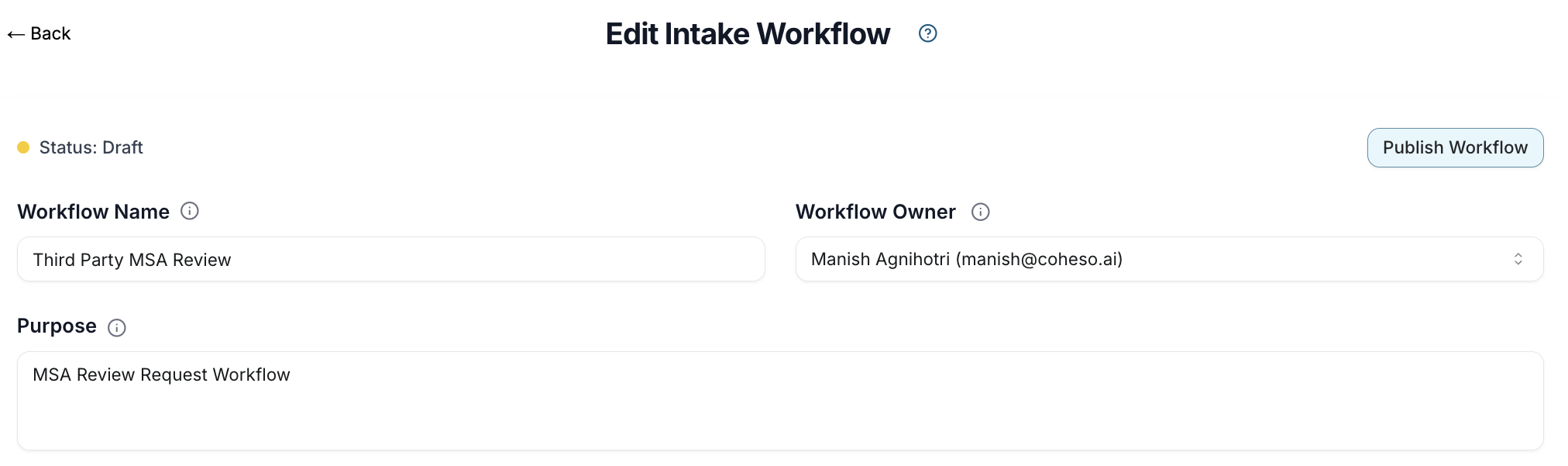Click the Status: Draft label
Screen dimensions: 1568x466
(x=91, y=147)
